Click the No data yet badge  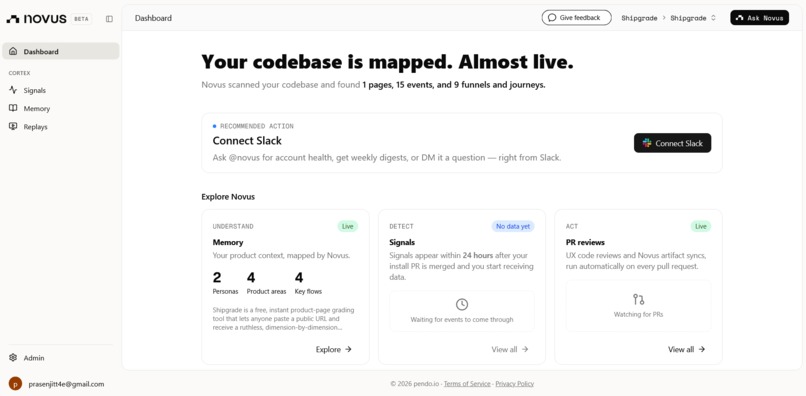pyautogui.click(x=512, y=226)
